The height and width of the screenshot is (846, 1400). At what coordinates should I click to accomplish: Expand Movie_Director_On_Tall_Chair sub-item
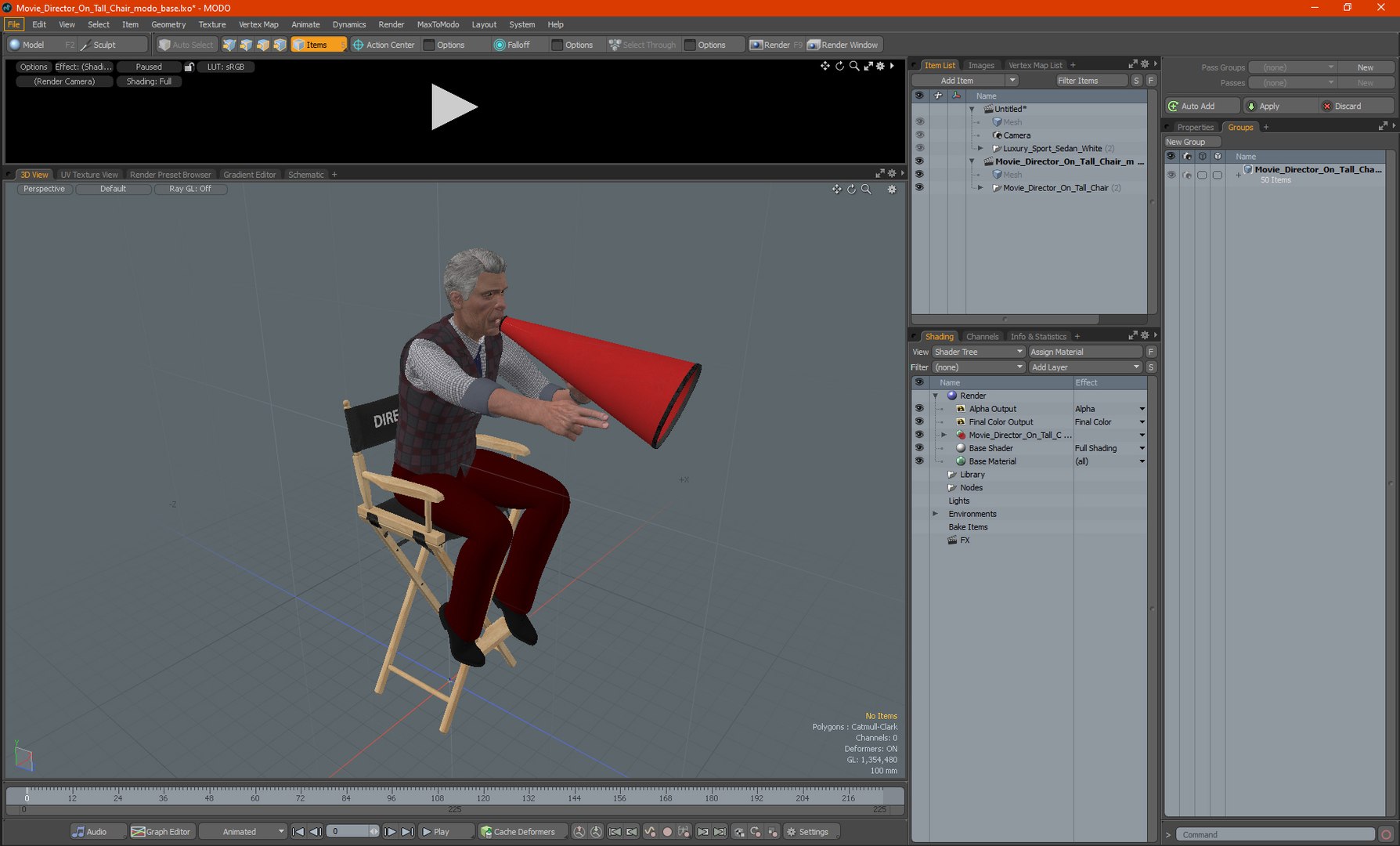(x=980, y=187)
